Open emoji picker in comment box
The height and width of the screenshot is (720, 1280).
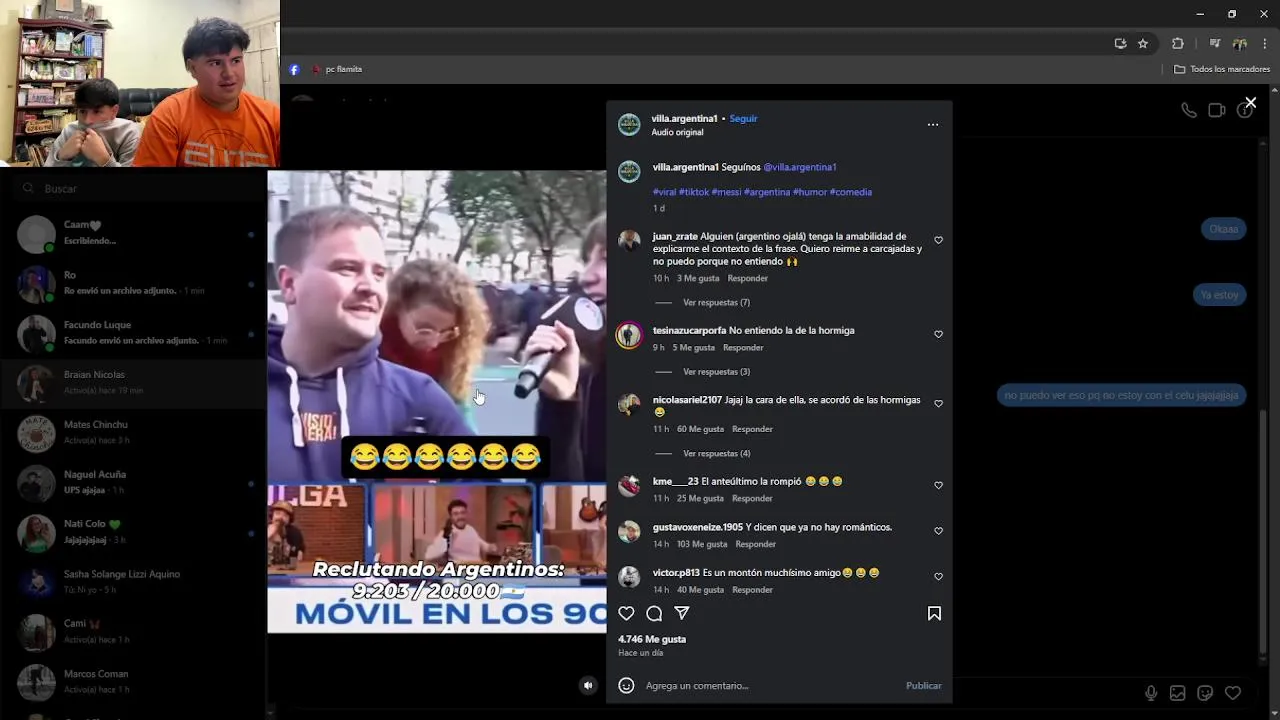[x=626, y=685]
